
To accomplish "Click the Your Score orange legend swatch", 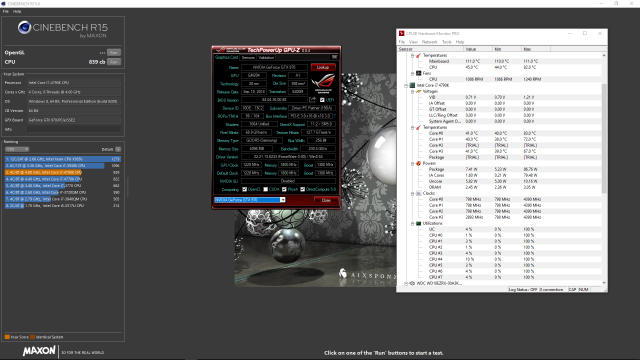I will pos(7,337).
